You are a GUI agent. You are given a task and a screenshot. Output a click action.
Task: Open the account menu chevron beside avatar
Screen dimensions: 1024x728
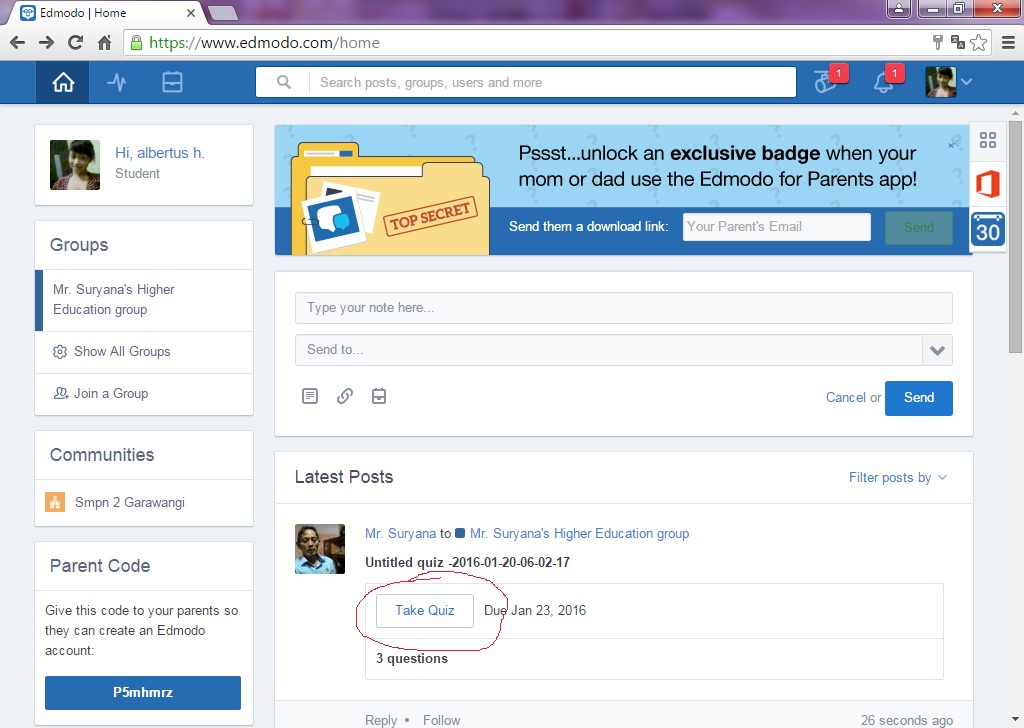(x=967, y=82)
